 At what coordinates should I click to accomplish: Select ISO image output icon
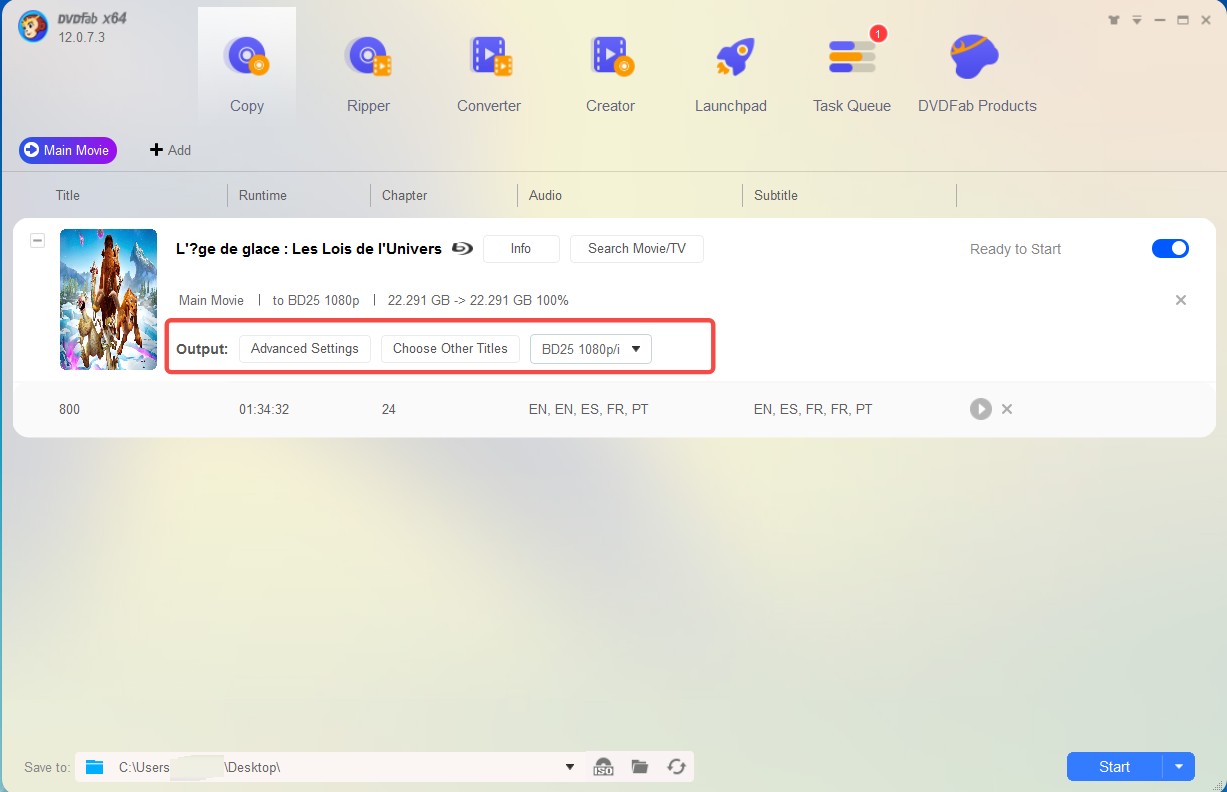point(603,767)
